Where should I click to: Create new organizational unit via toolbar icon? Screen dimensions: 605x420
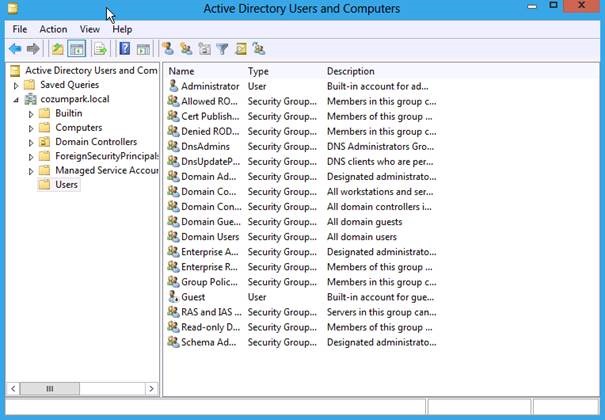[204, 49]
